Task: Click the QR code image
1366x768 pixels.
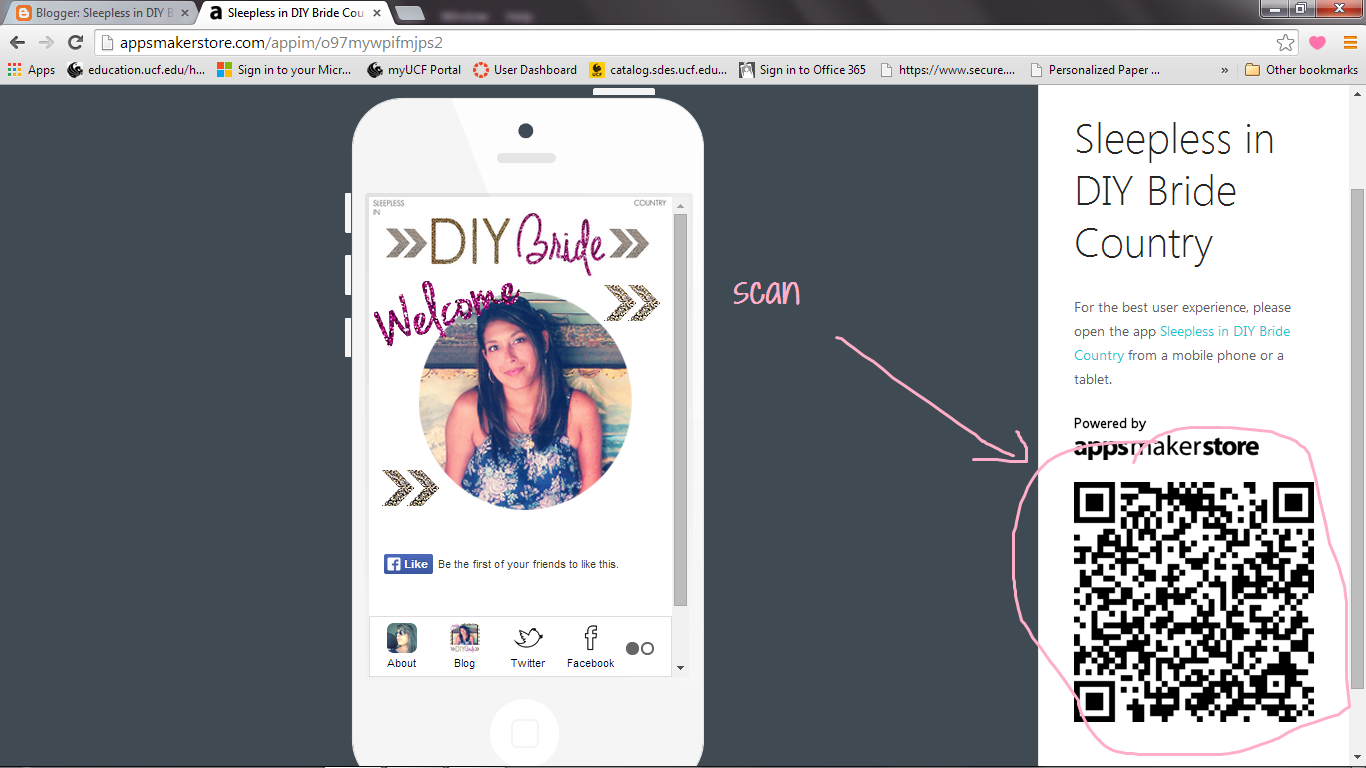Action: [1194, 601]
